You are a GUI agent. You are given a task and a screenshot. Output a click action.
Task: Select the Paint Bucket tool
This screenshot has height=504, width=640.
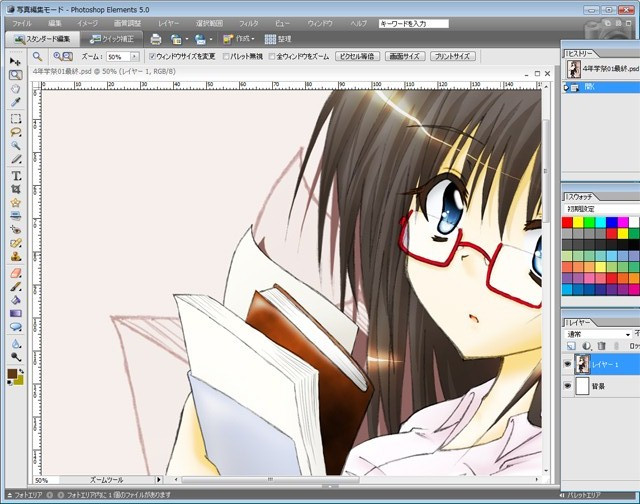coord(16,300)
